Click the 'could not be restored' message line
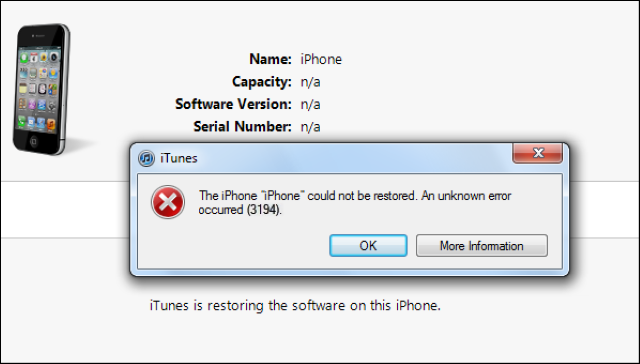 click(355, 195)
